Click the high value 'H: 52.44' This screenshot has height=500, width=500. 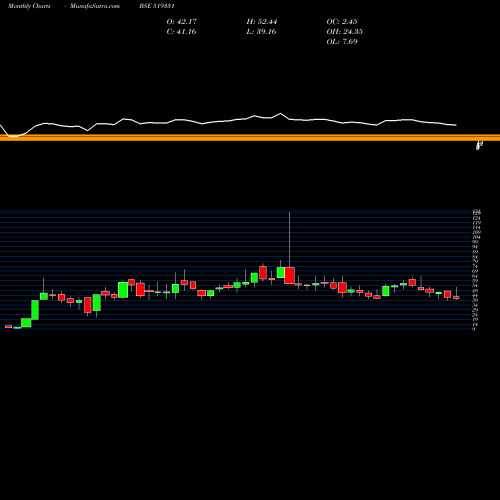click(262, 22)
